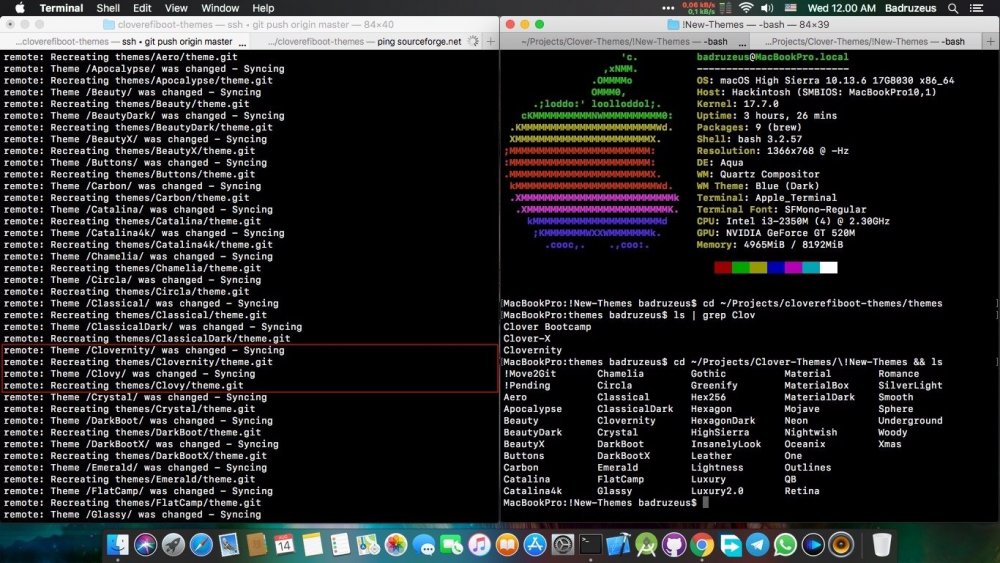This screenshot has height=563, width=1000.
Task: Open Android Studio icon in dock
Action: pos(646,545)
